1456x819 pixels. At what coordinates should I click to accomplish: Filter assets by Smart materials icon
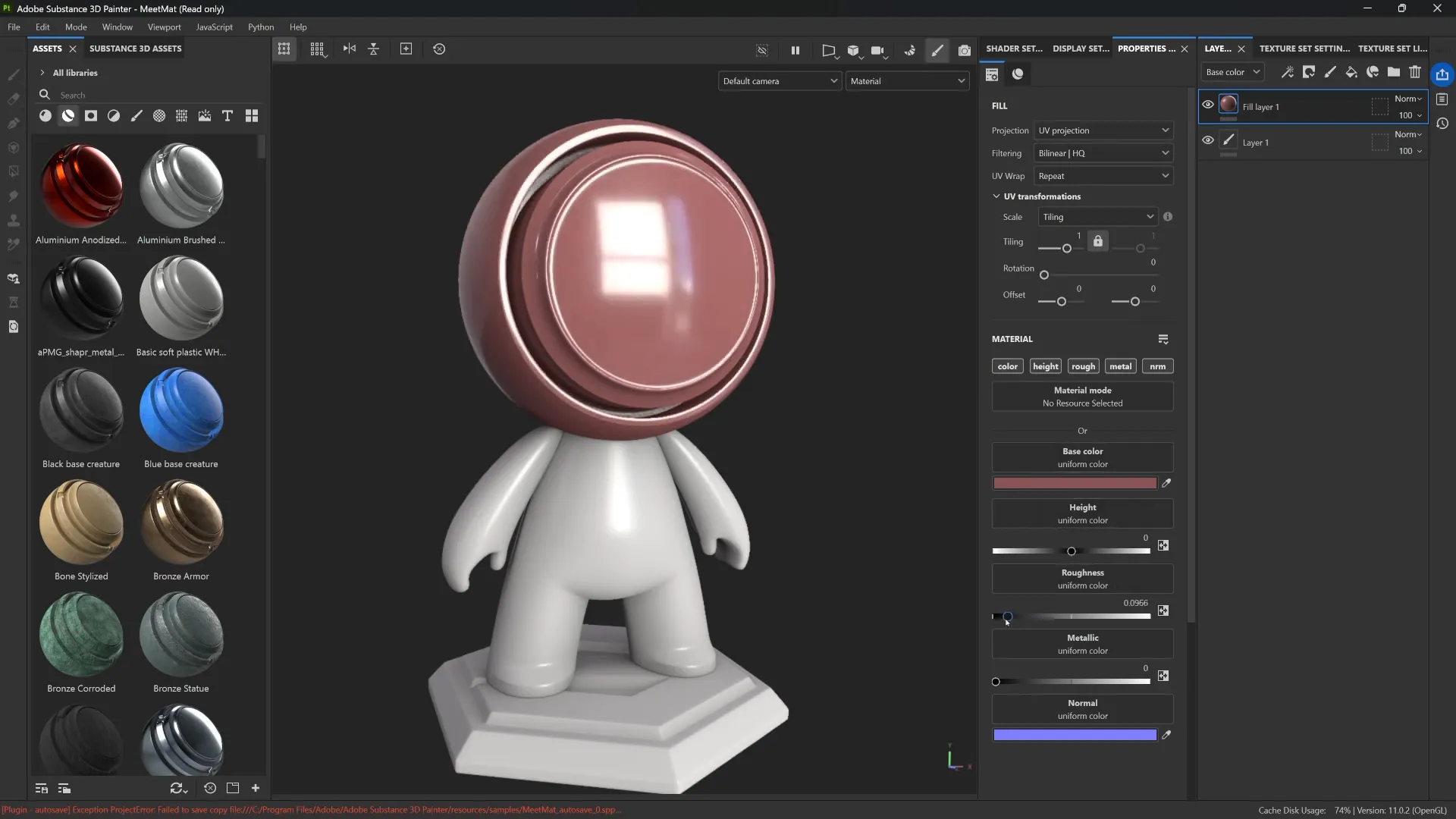68,116
